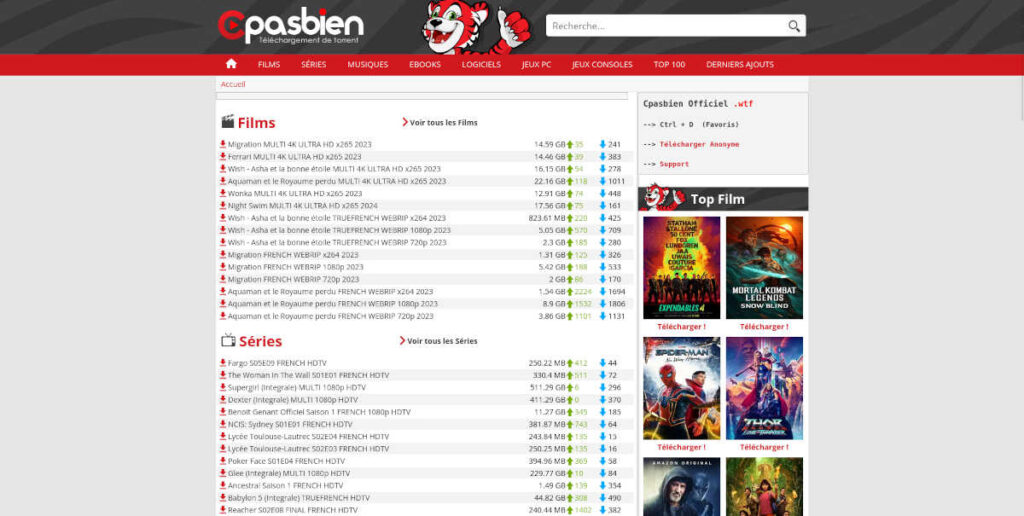Click the tiger mascot in header
Viewport: 1024px width, 516px height.
(475, 27)
